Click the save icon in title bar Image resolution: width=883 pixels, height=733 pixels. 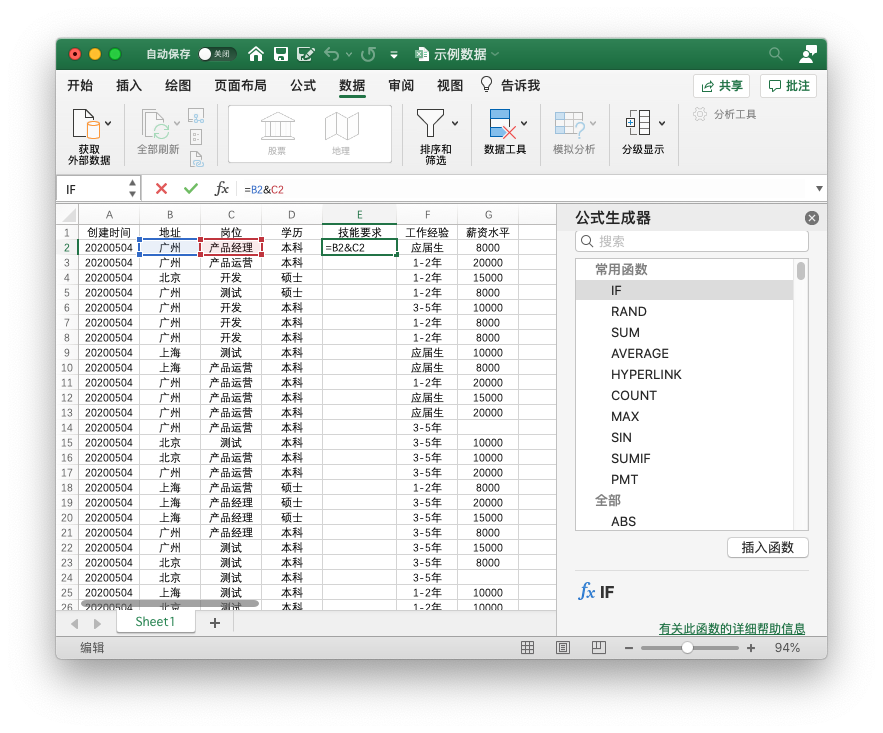point(281,54)
